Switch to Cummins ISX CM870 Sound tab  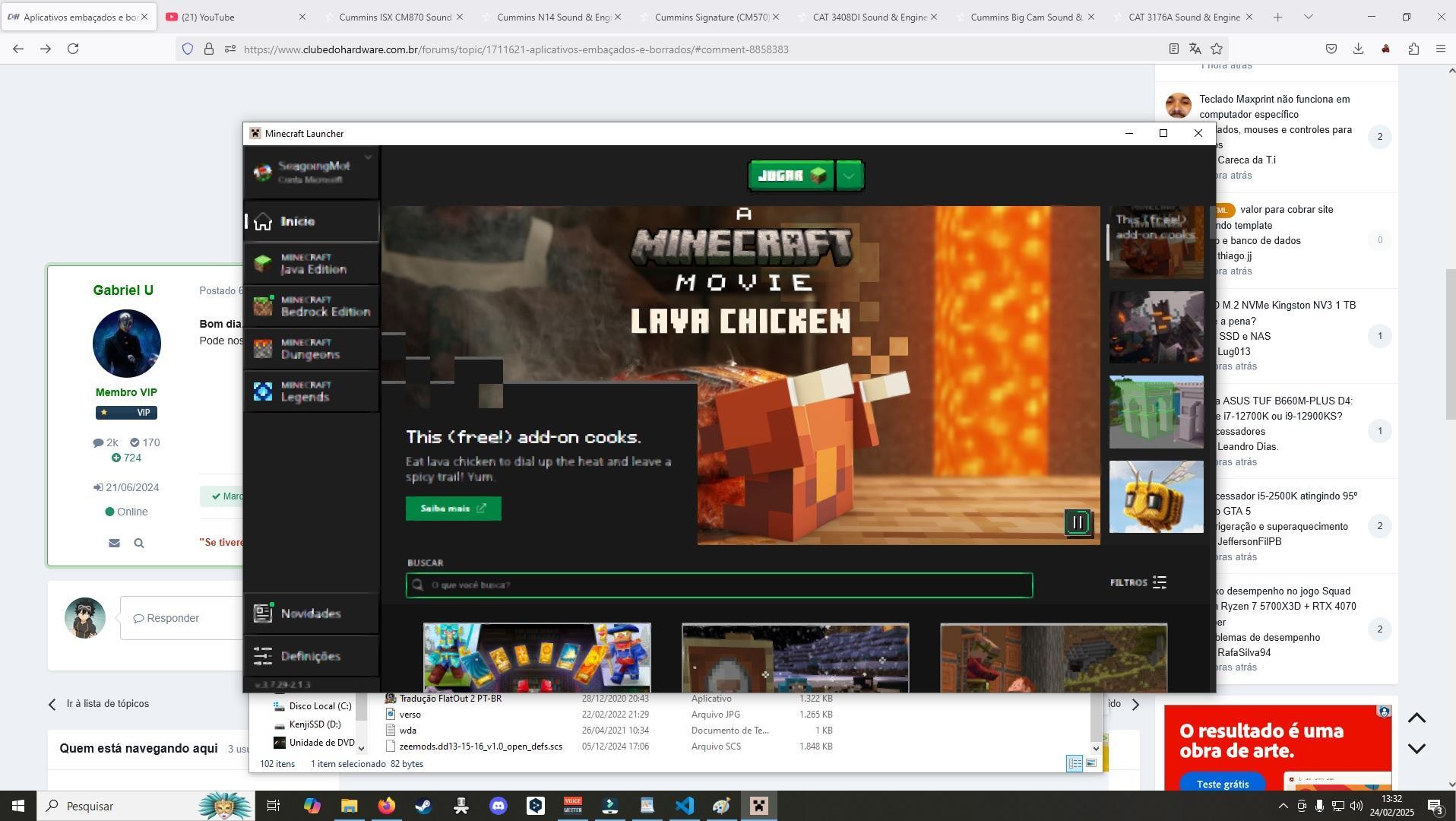click(x=395, y=17)
